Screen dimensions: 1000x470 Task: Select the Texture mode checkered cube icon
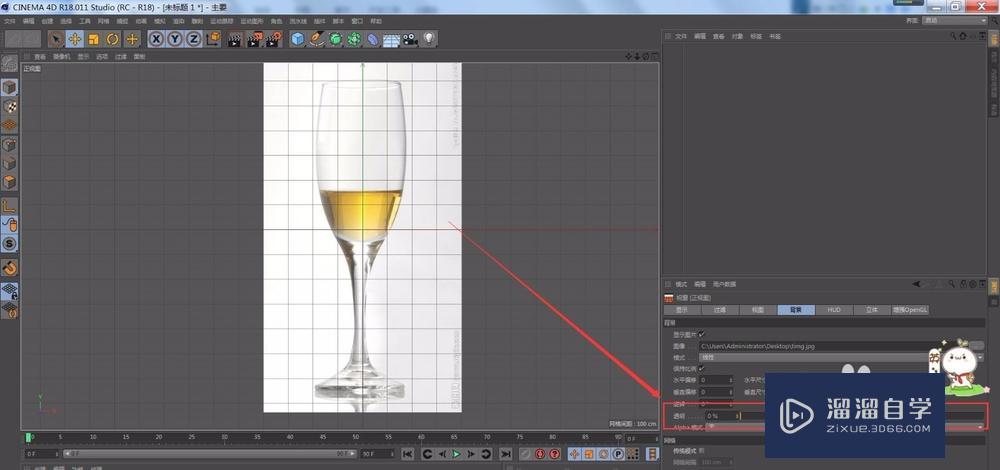(x=9, y=106)
